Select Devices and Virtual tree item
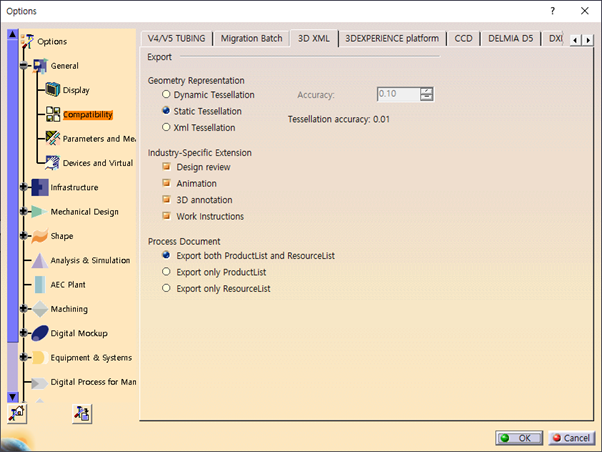 coord(98,163)
